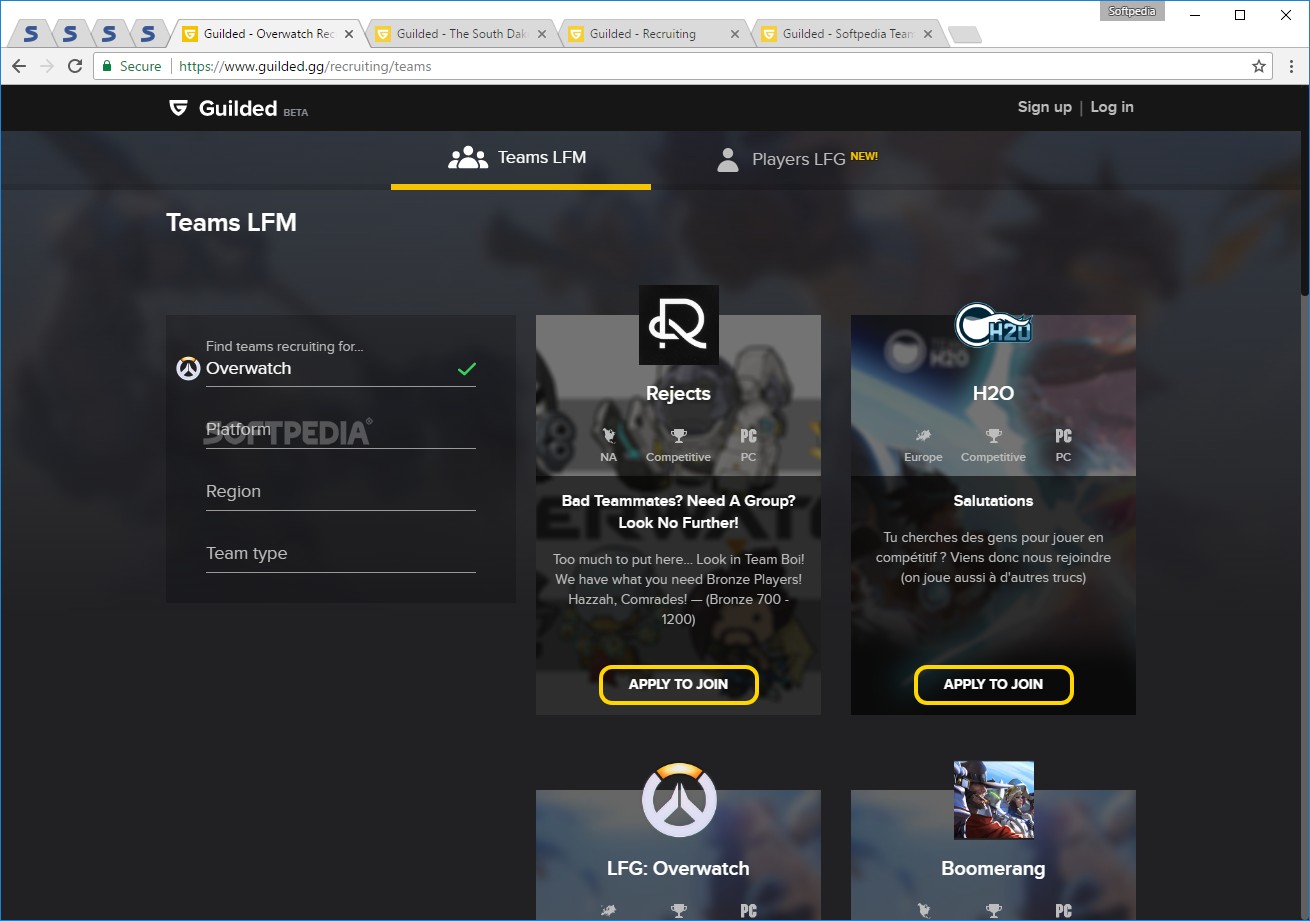This screenshot has width=1310, height=921.
Task: Click H2O card Competitive trophy icon
Action: [x=993, y=436]
